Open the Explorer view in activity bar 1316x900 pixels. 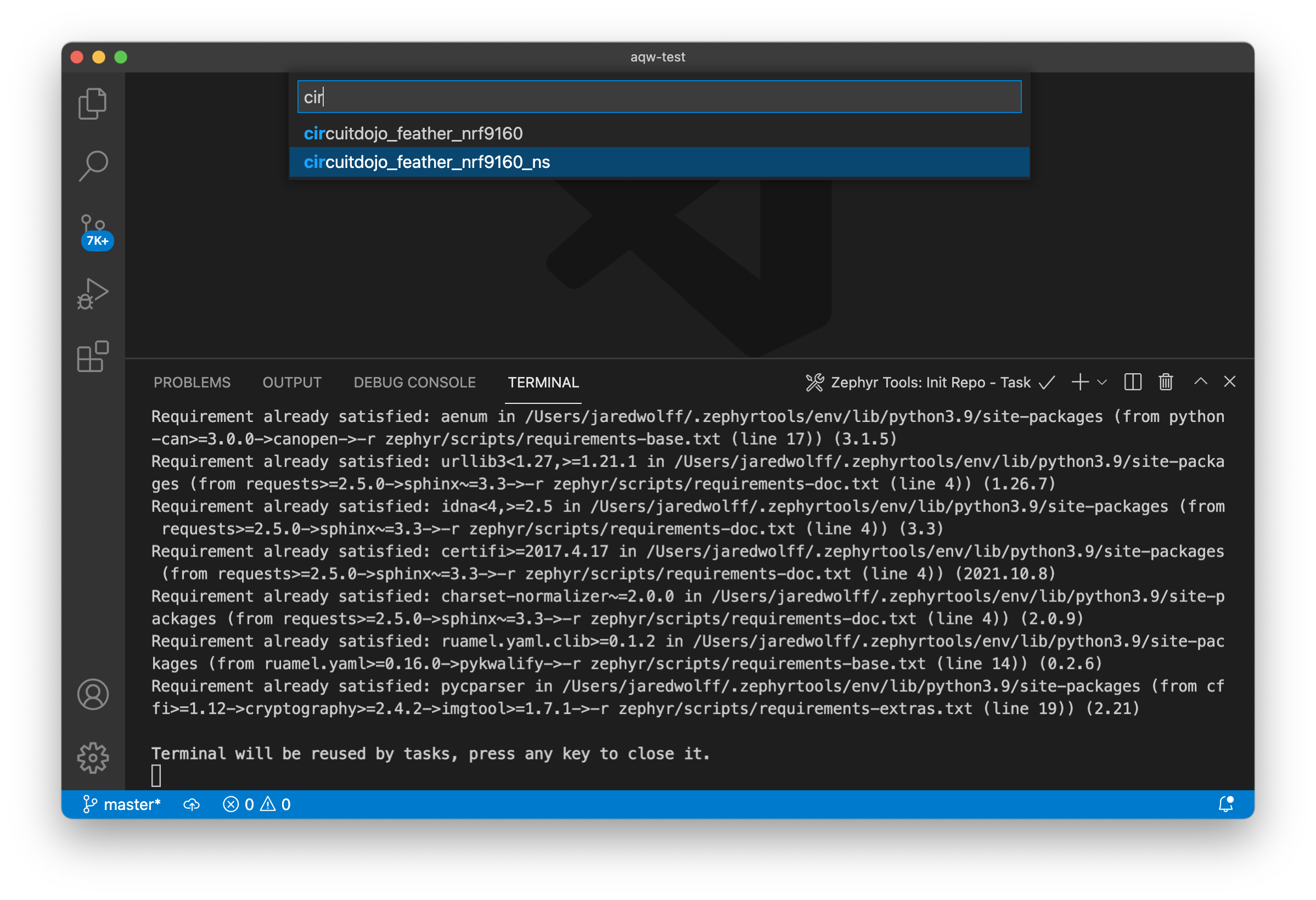[x=92, y=104]
